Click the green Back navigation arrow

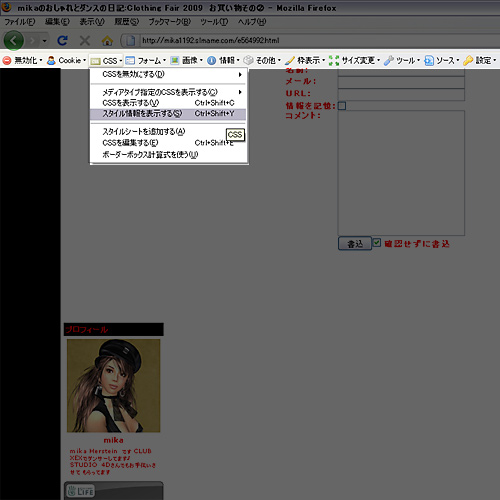(x=14, y=41)
